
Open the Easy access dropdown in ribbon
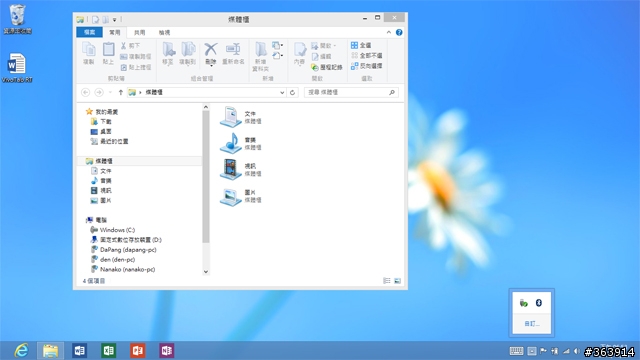tap(278, 56)
